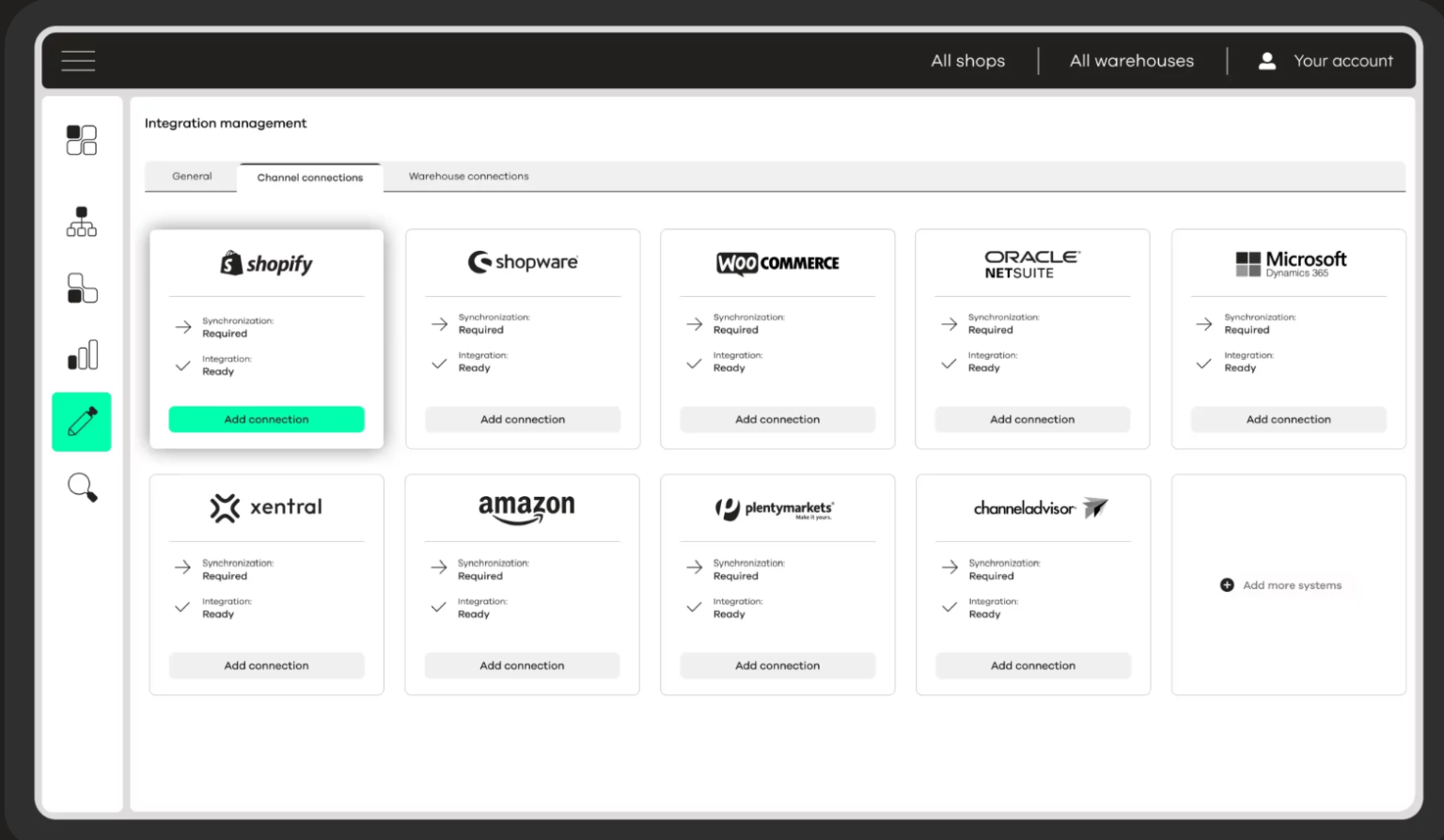Select the highlighted pencil sidebar icon

click(82, 422)
